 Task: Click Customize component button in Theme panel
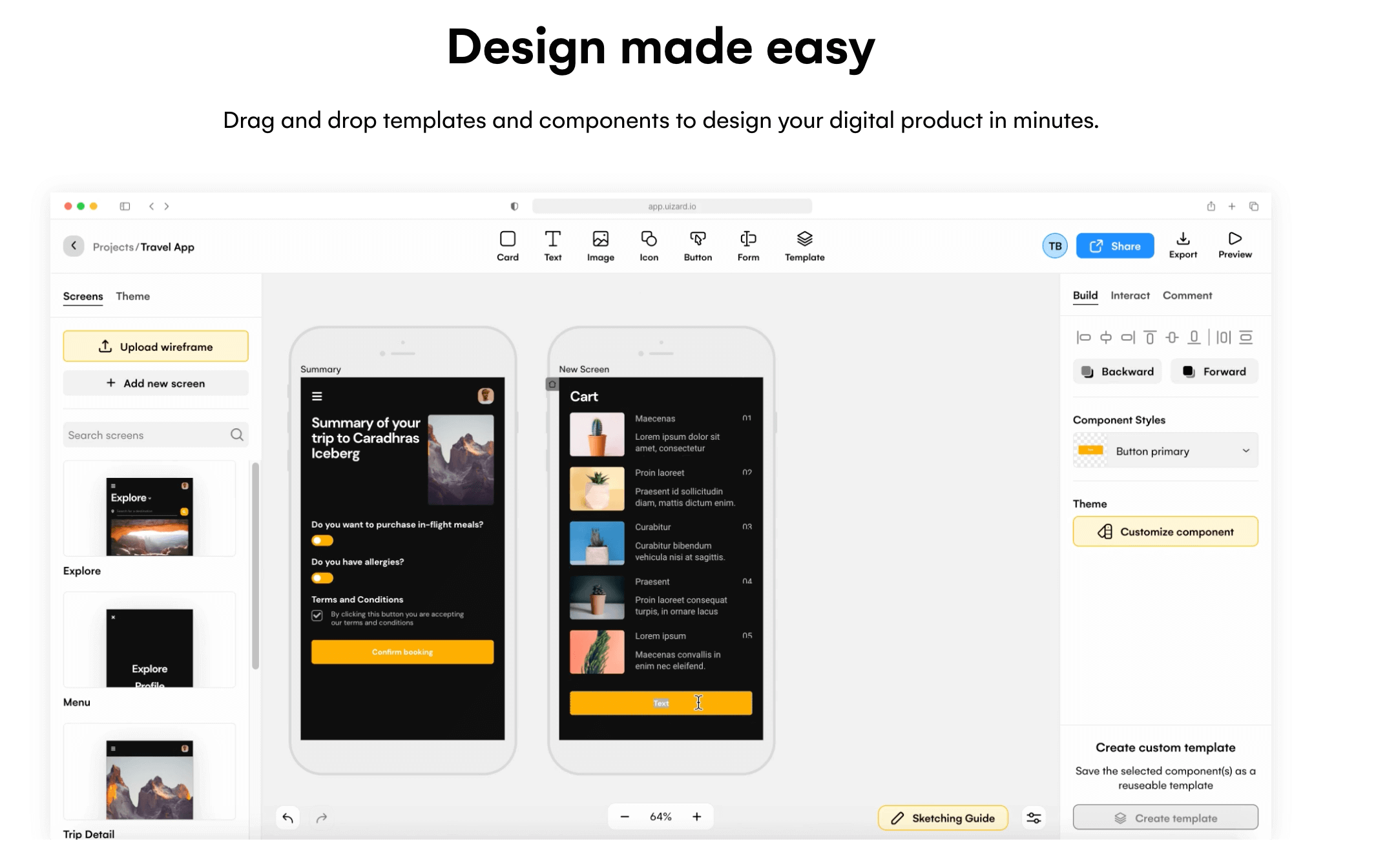[1165, 531]
